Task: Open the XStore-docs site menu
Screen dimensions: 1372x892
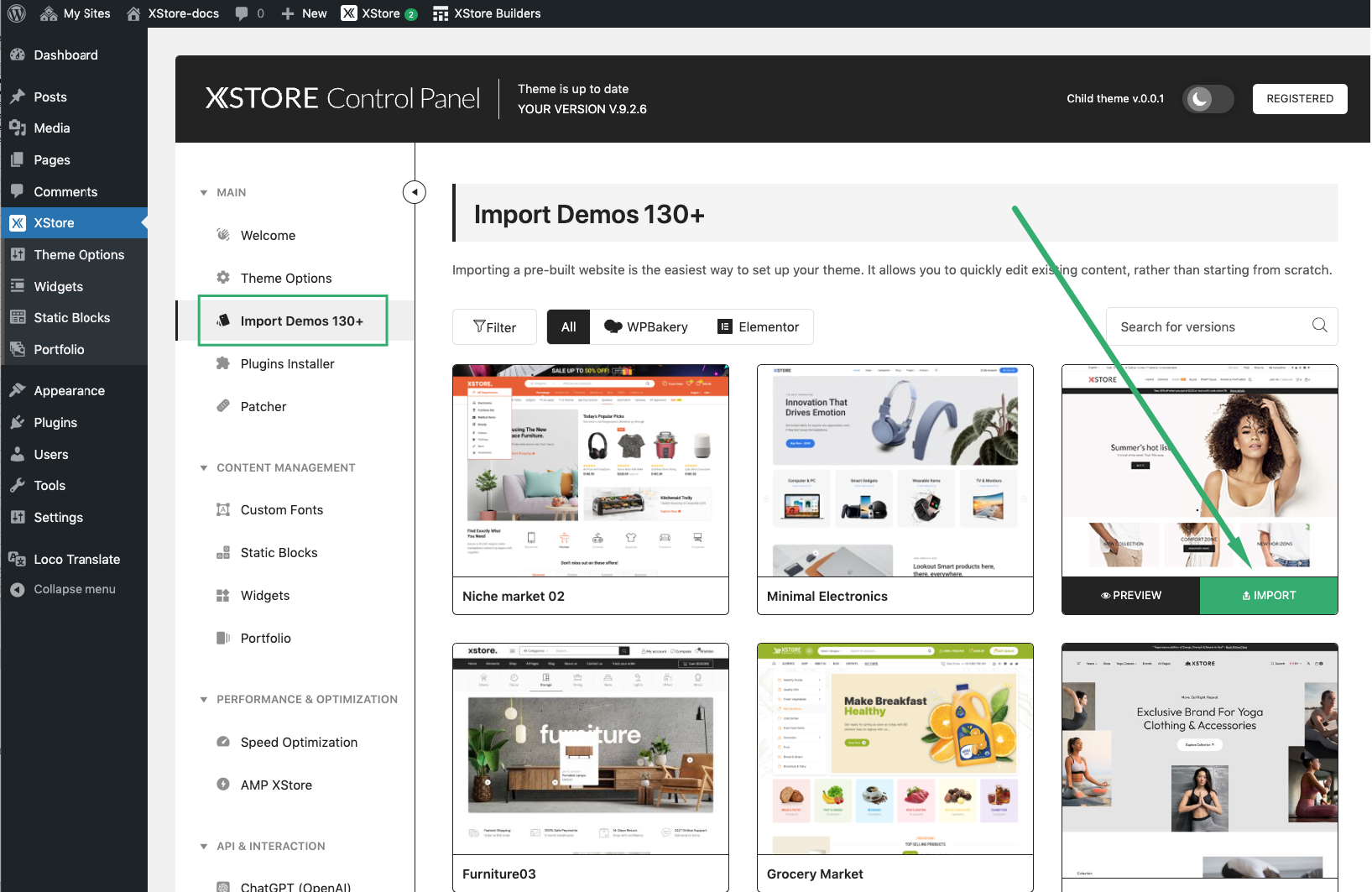Action: click(x=172, y=13)
